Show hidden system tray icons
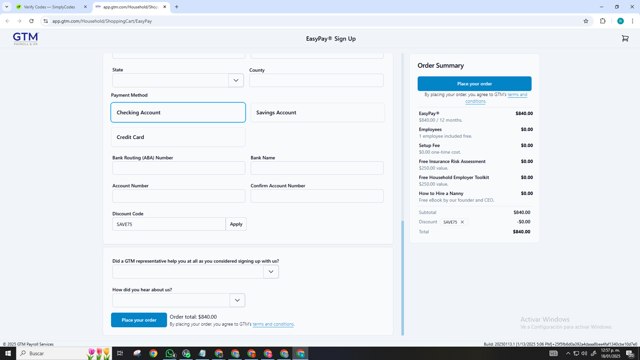 568,353
